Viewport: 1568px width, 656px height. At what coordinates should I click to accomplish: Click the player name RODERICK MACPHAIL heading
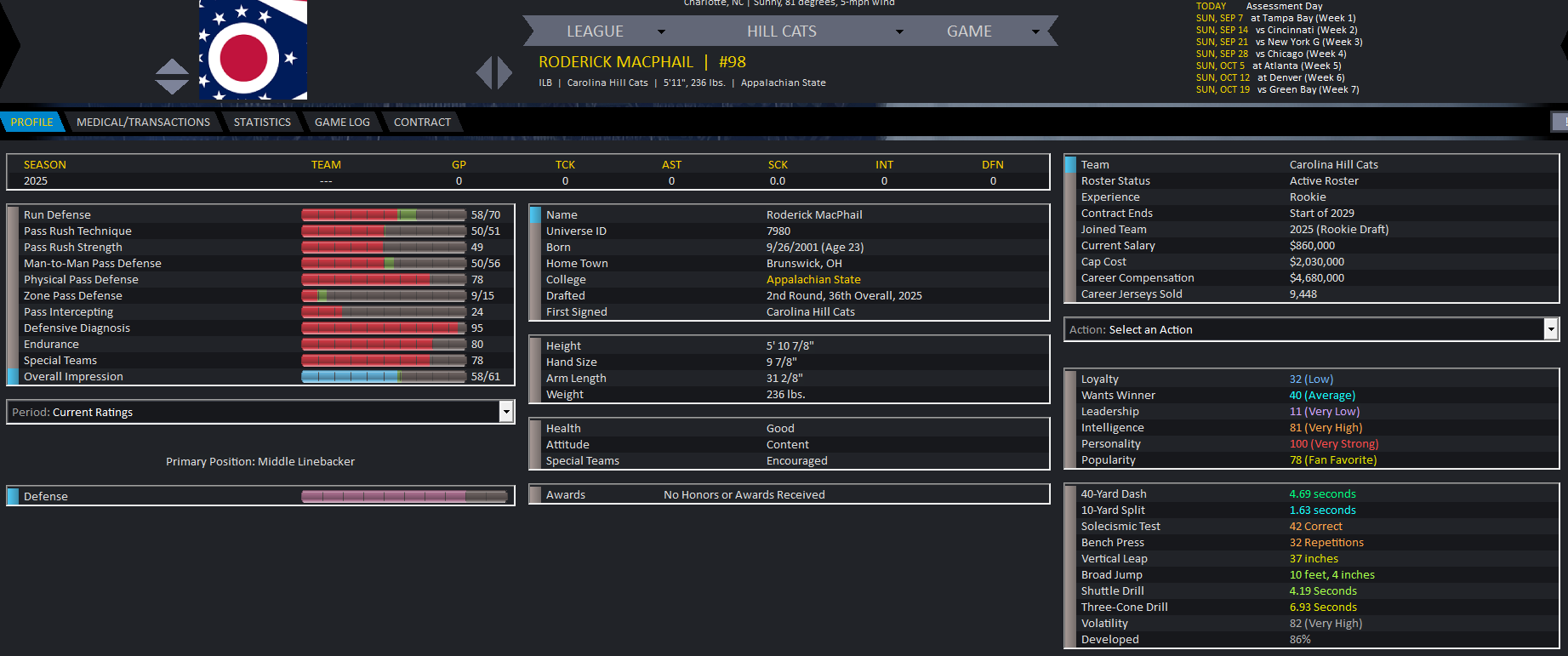[616, 62]
